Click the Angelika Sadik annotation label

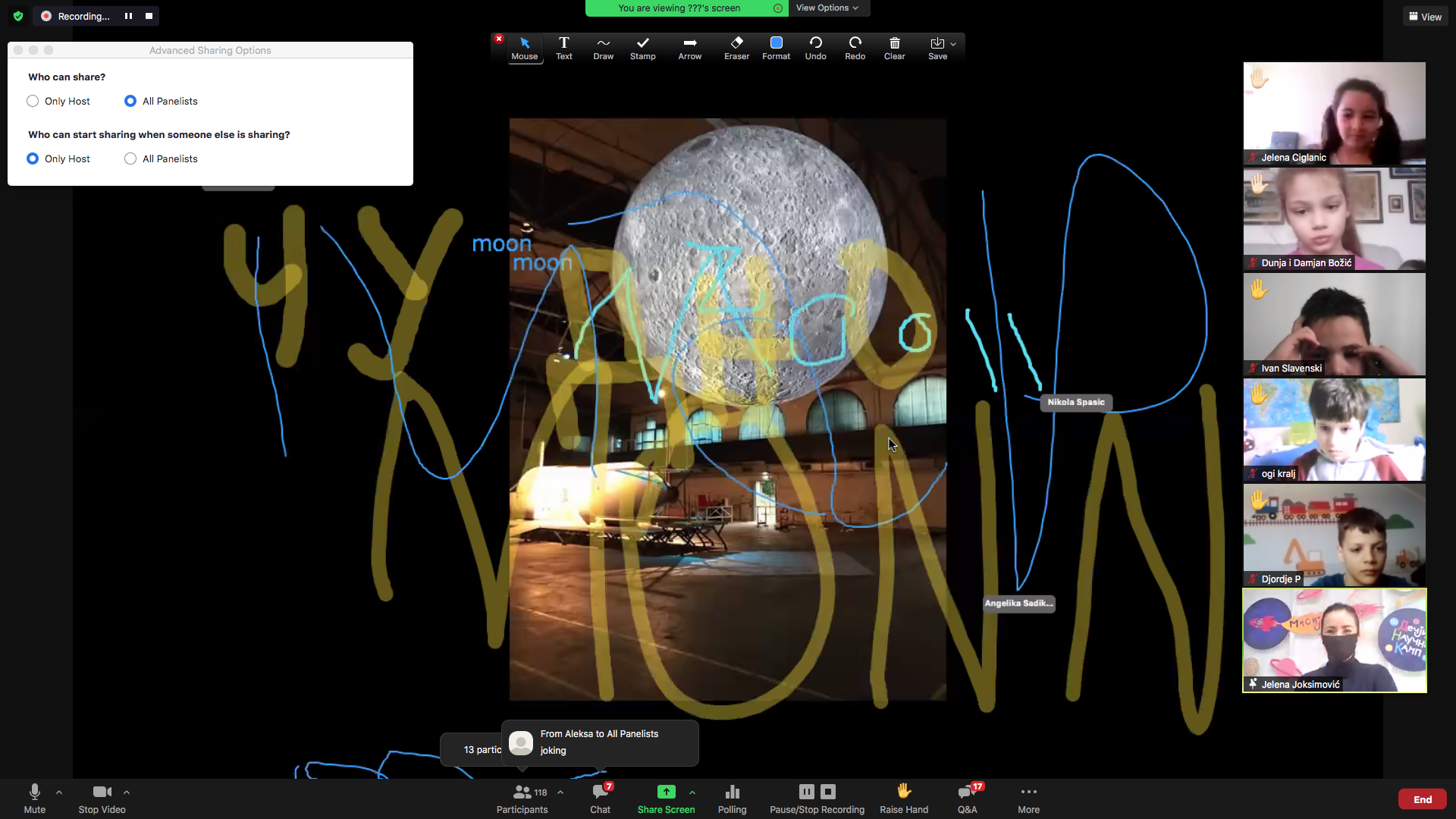[1018, 604]
